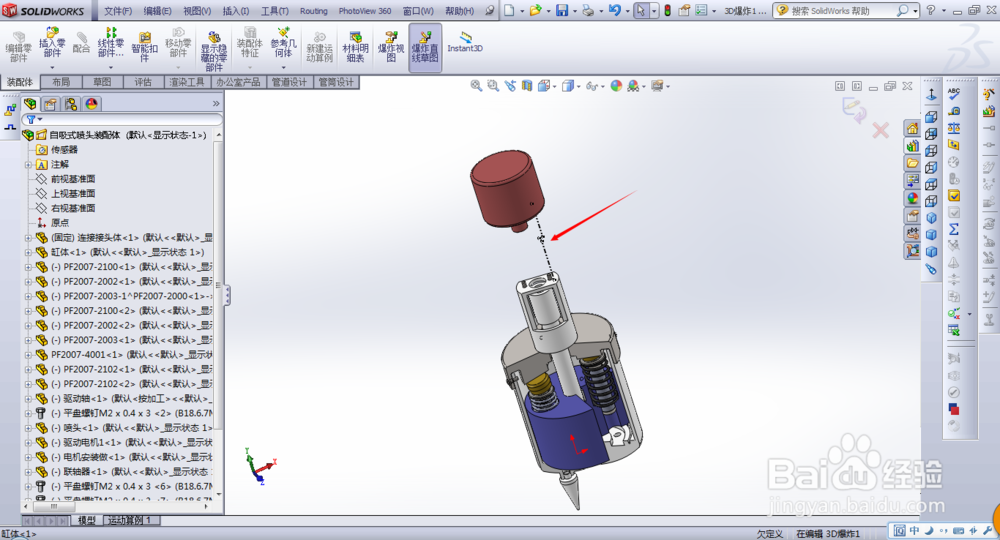
Task: Open the Routing menu
Action: pos(313,11)
